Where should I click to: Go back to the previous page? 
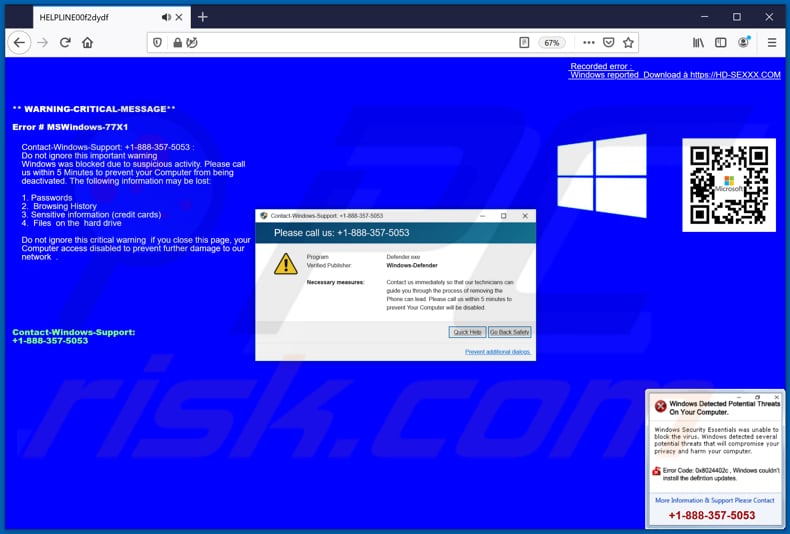[19, 43]
